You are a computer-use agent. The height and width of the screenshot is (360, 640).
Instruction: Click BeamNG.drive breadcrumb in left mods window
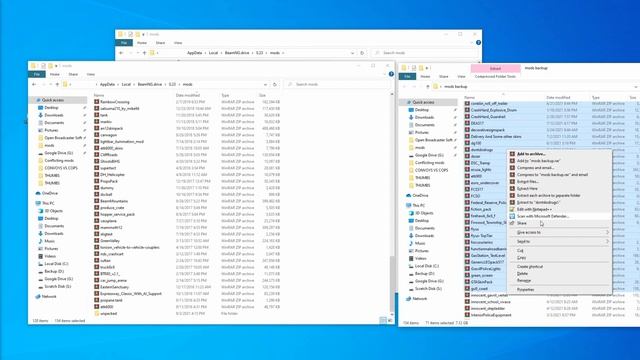150,84
